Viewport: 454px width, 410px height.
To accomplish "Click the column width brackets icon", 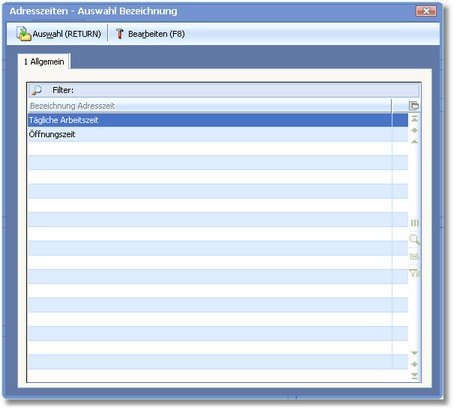I will 414,223.
